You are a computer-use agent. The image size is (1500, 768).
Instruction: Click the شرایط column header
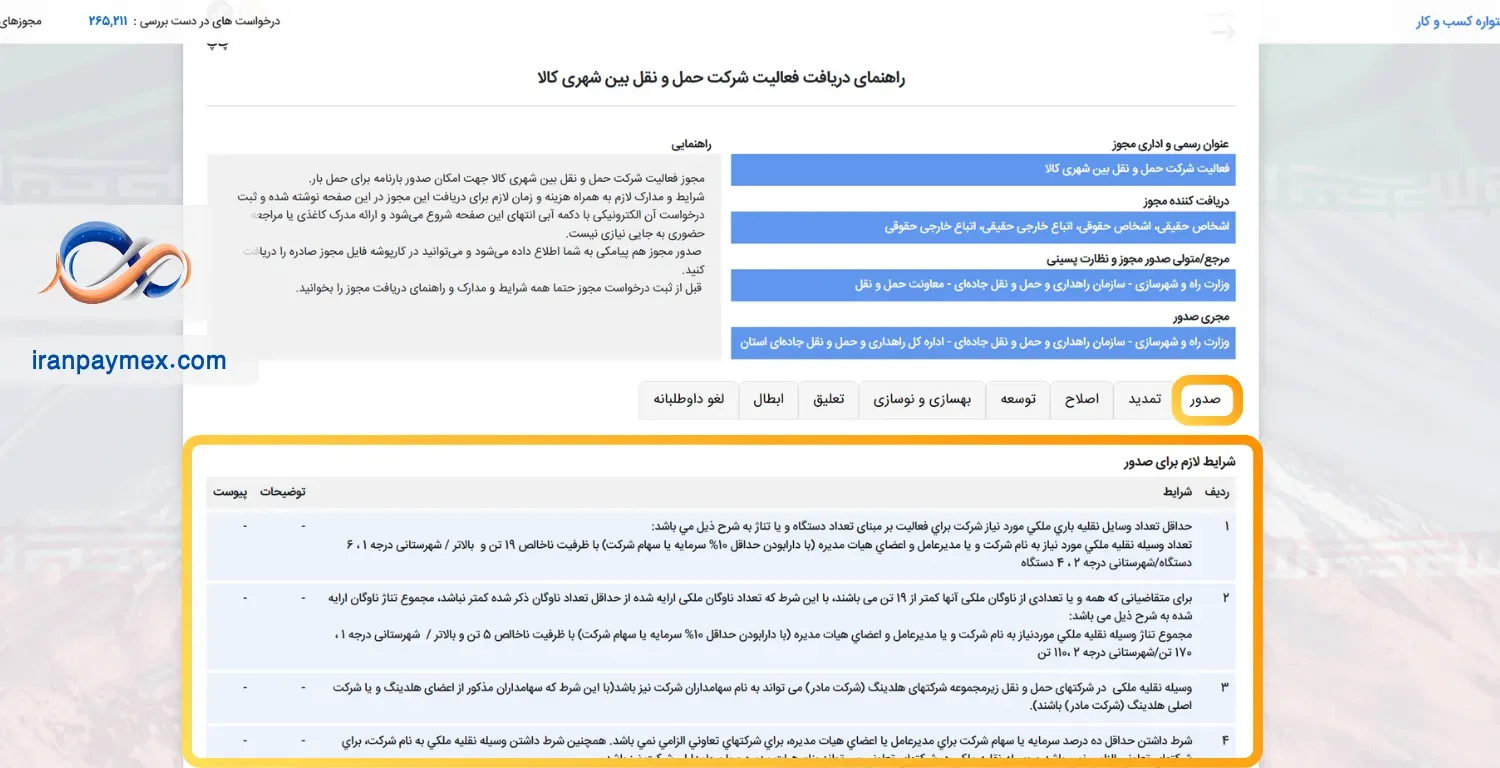click(x=1177, y=492)
